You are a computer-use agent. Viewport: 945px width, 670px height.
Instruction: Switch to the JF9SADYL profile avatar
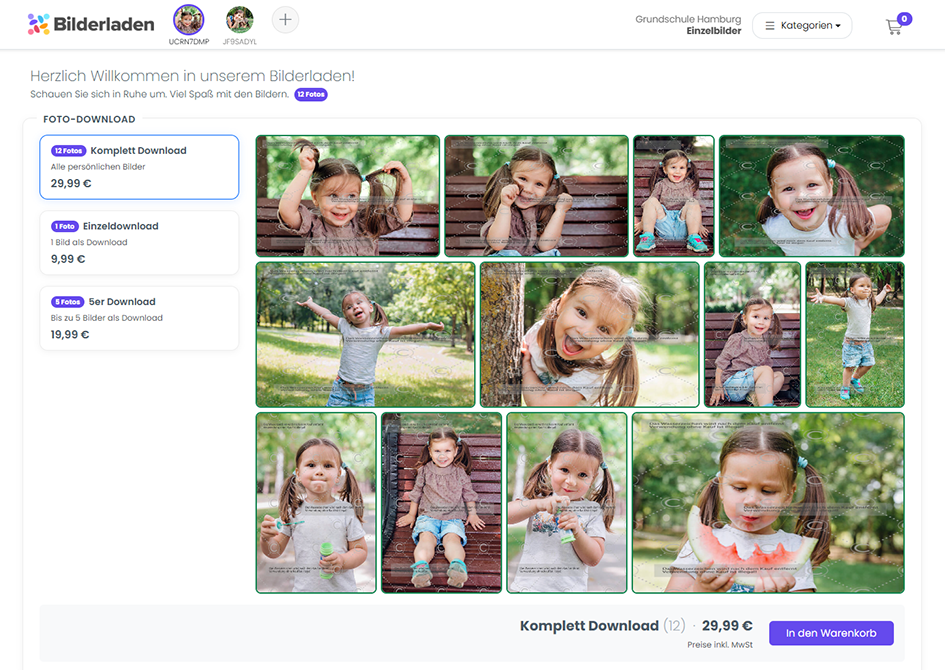[x=240, y=20]
